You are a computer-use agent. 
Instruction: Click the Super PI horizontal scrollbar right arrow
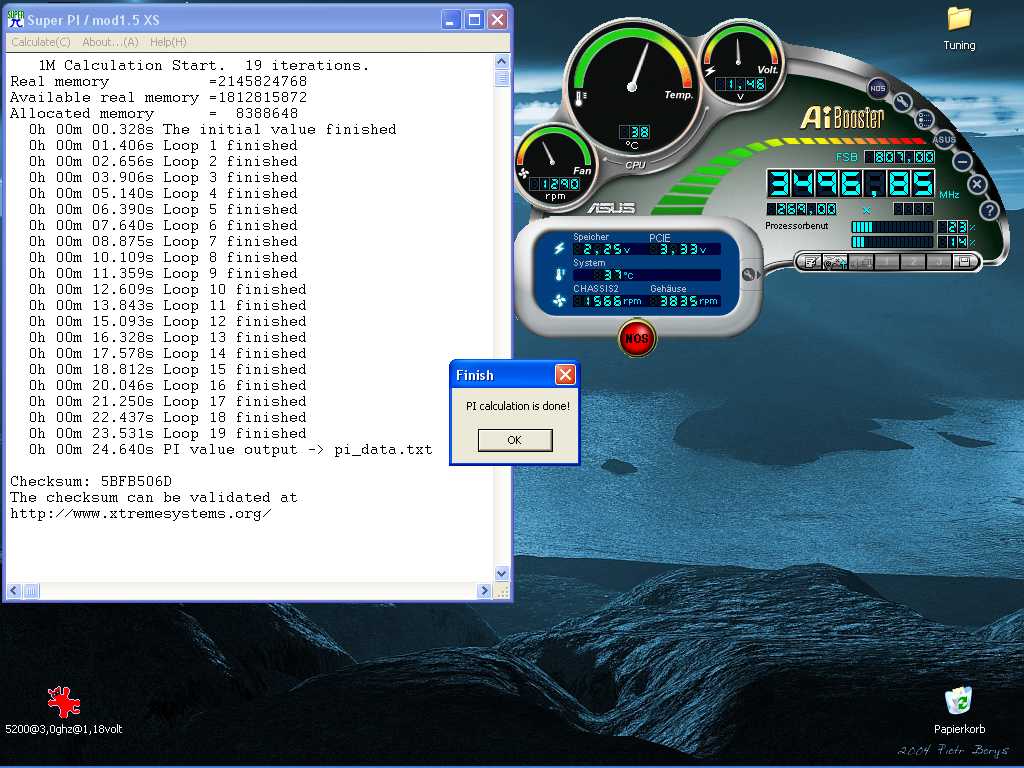(484, 590)
